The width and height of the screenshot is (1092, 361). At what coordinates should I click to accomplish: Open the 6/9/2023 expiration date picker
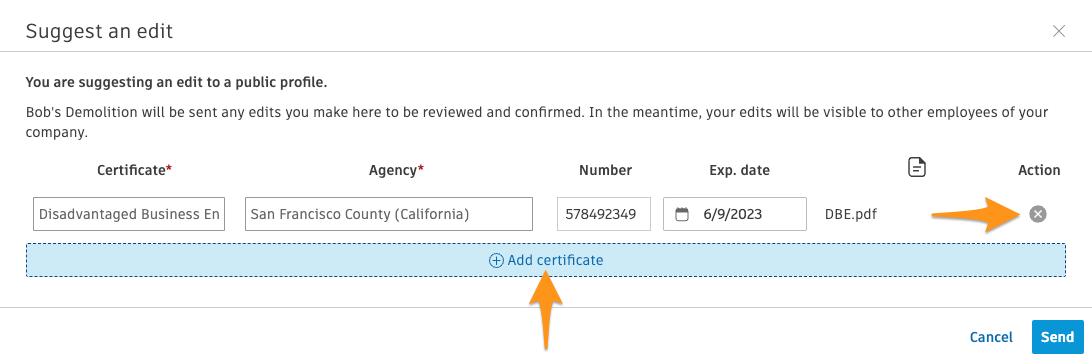click(735, 214)
